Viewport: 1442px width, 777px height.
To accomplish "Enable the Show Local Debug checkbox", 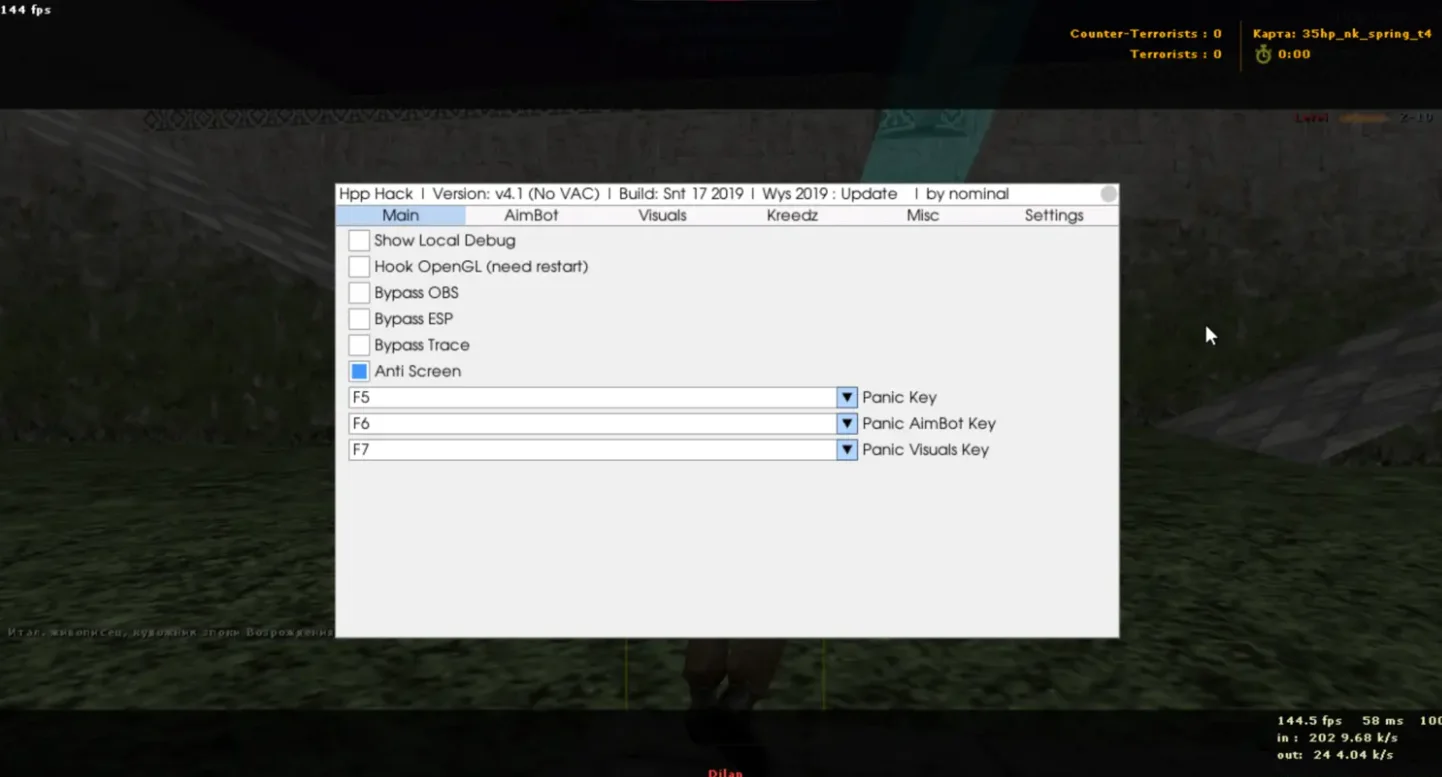I will tap(359, 241).
